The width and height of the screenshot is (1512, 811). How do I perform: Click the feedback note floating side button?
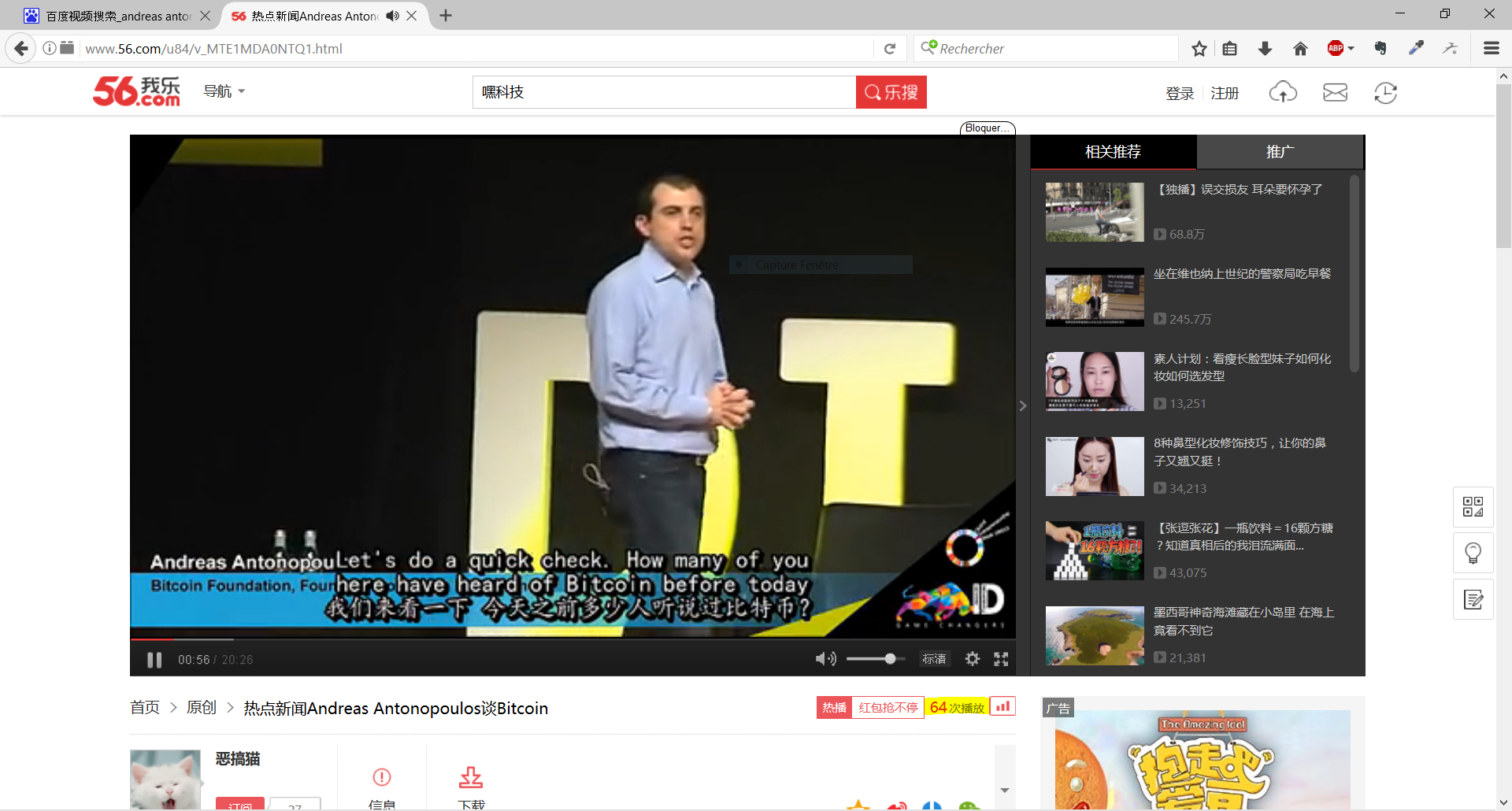coord(1473,599)
